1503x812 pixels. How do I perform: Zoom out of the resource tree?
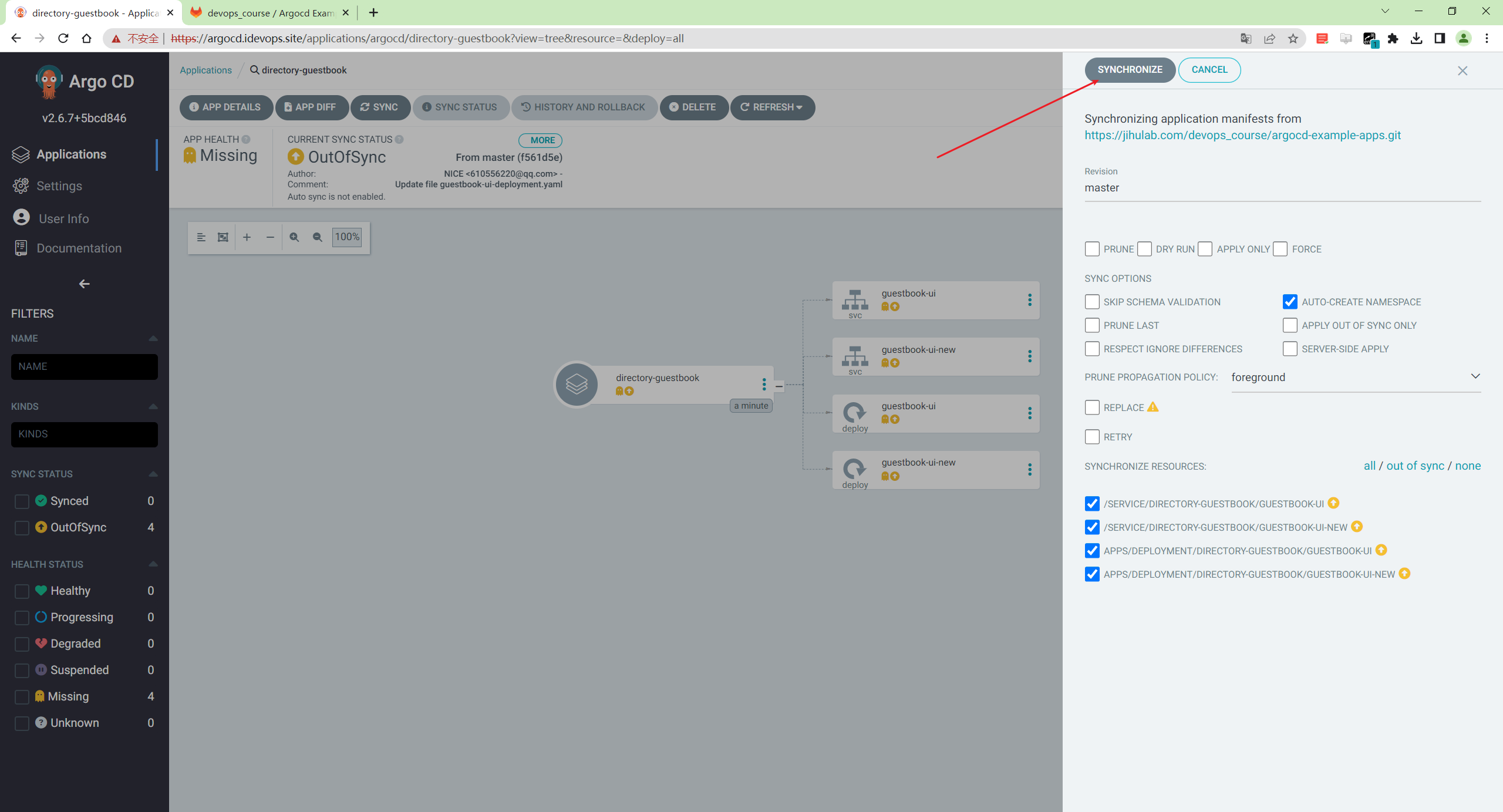(318, 237)
